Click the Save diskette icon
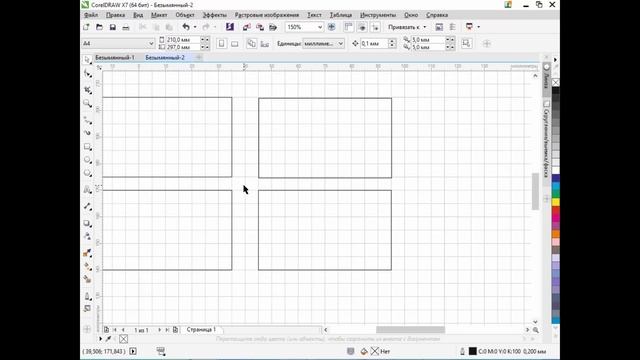 point(113,27)
